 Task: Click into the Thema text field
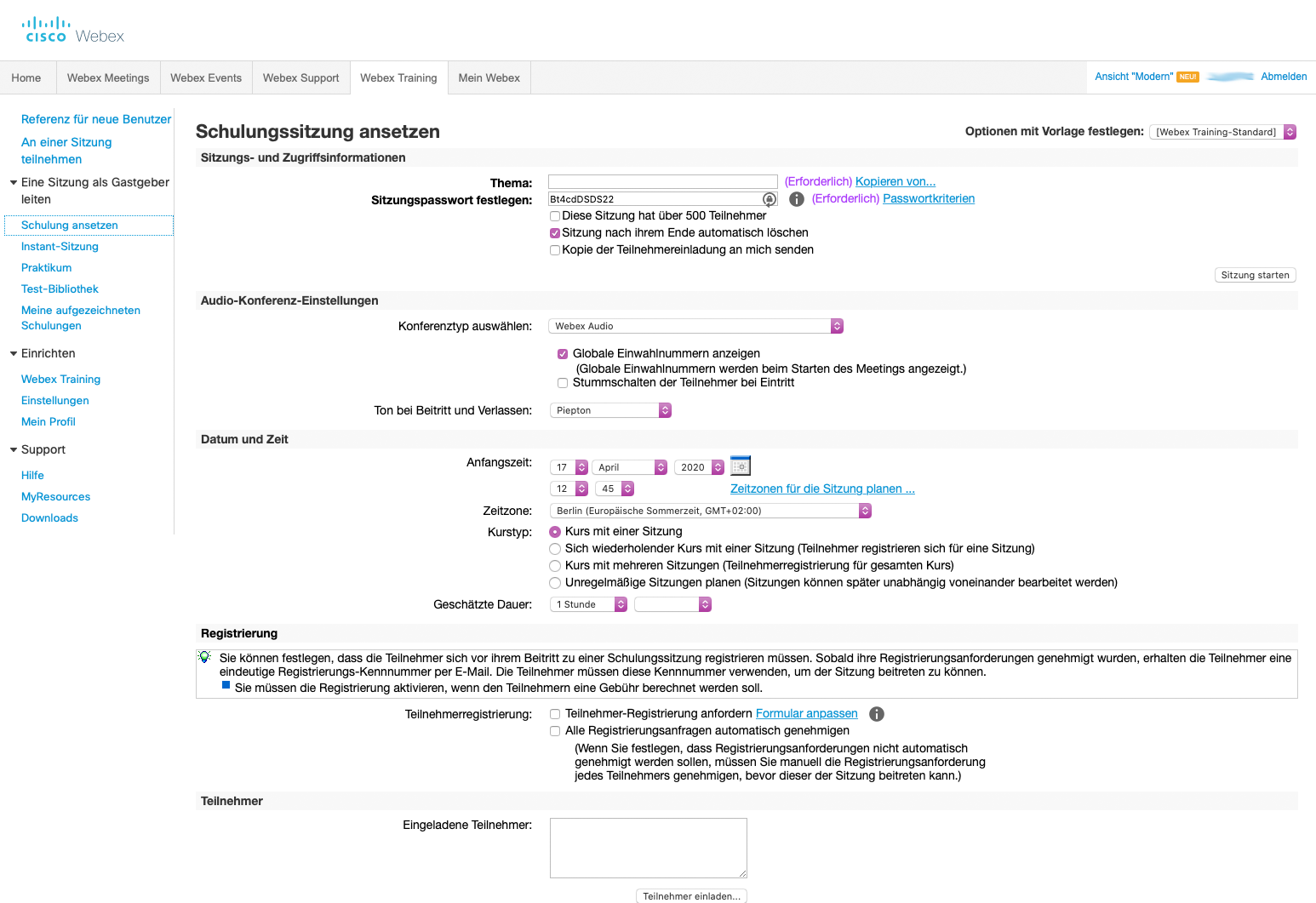662,181
